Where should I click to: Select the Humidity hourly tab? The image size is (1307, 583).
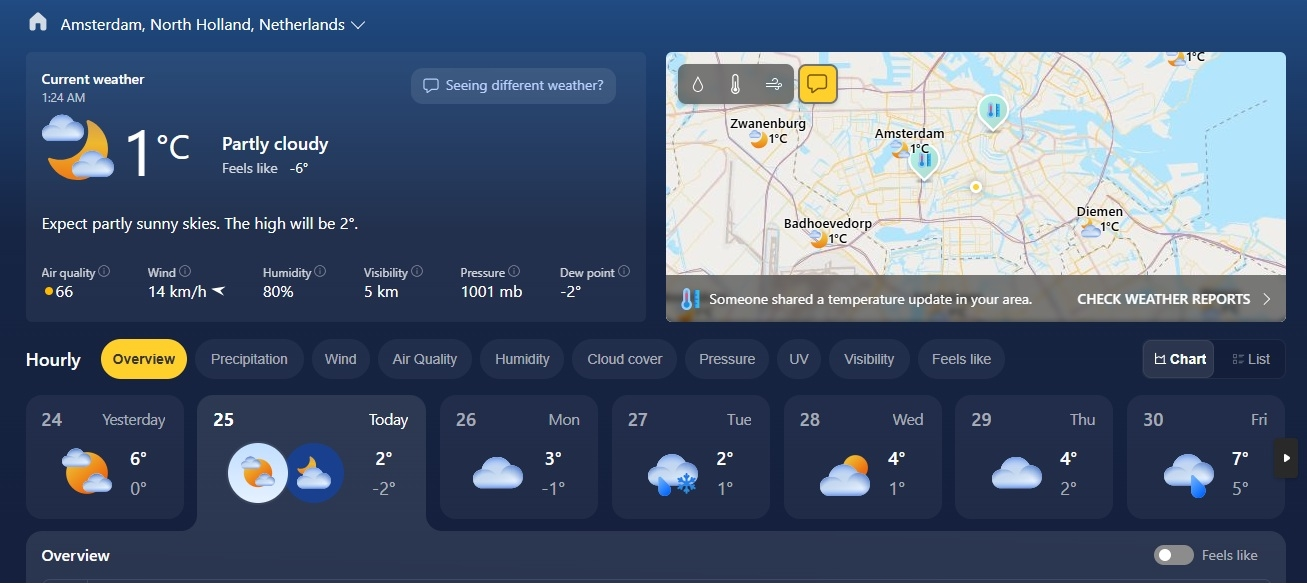pos(522,359)
